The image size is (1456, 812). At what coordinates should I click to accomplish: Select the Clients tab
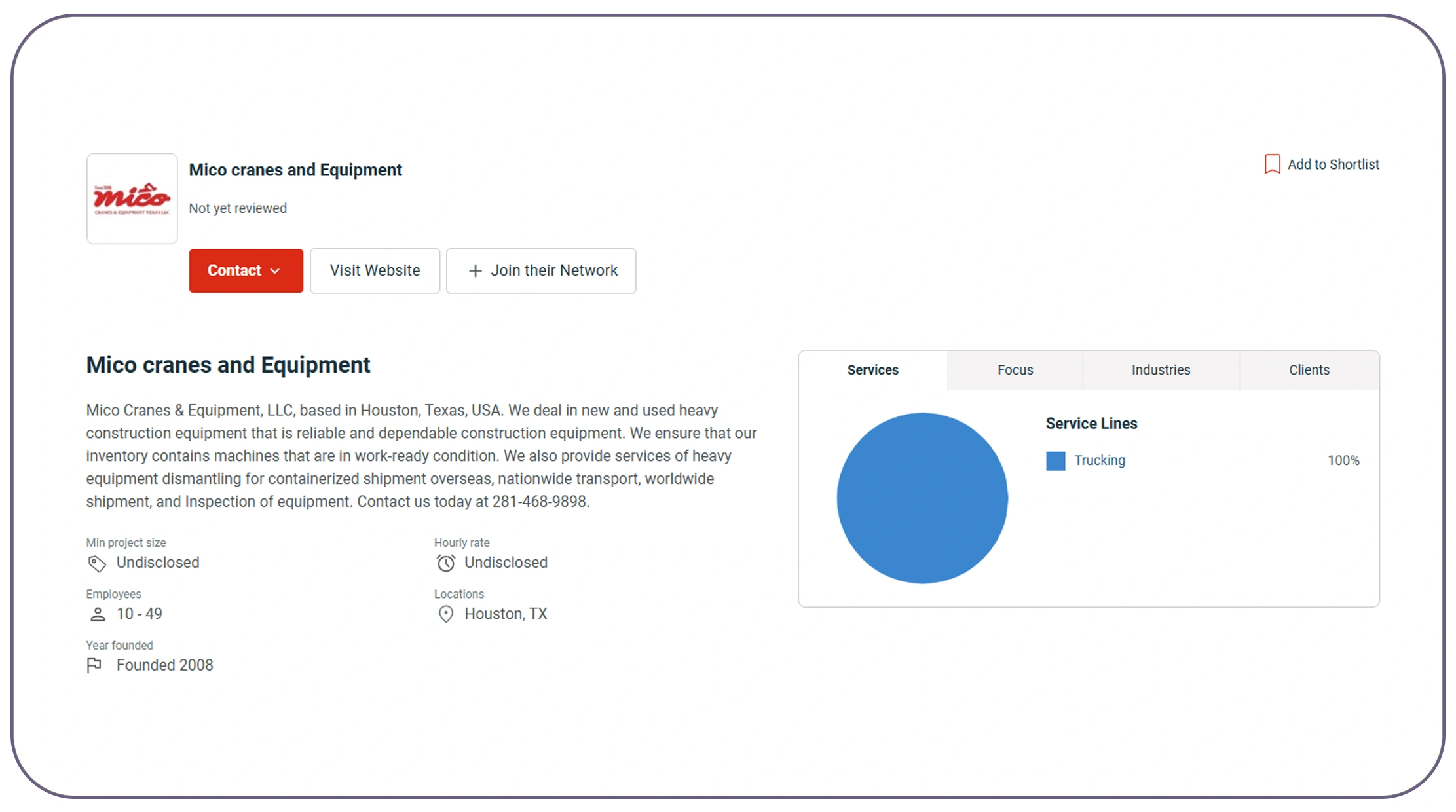pyautogui.click(x=1309, y=370)
